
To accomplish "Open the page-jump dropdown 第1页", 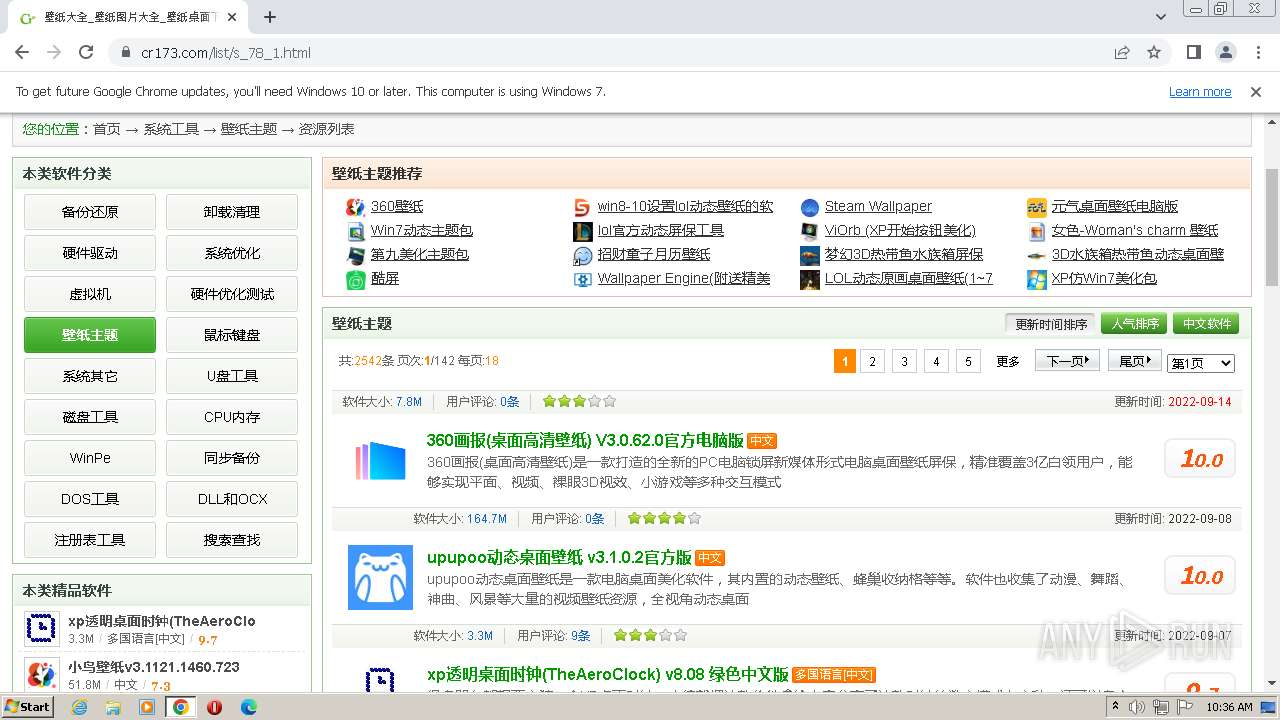I will (1201, 363).
